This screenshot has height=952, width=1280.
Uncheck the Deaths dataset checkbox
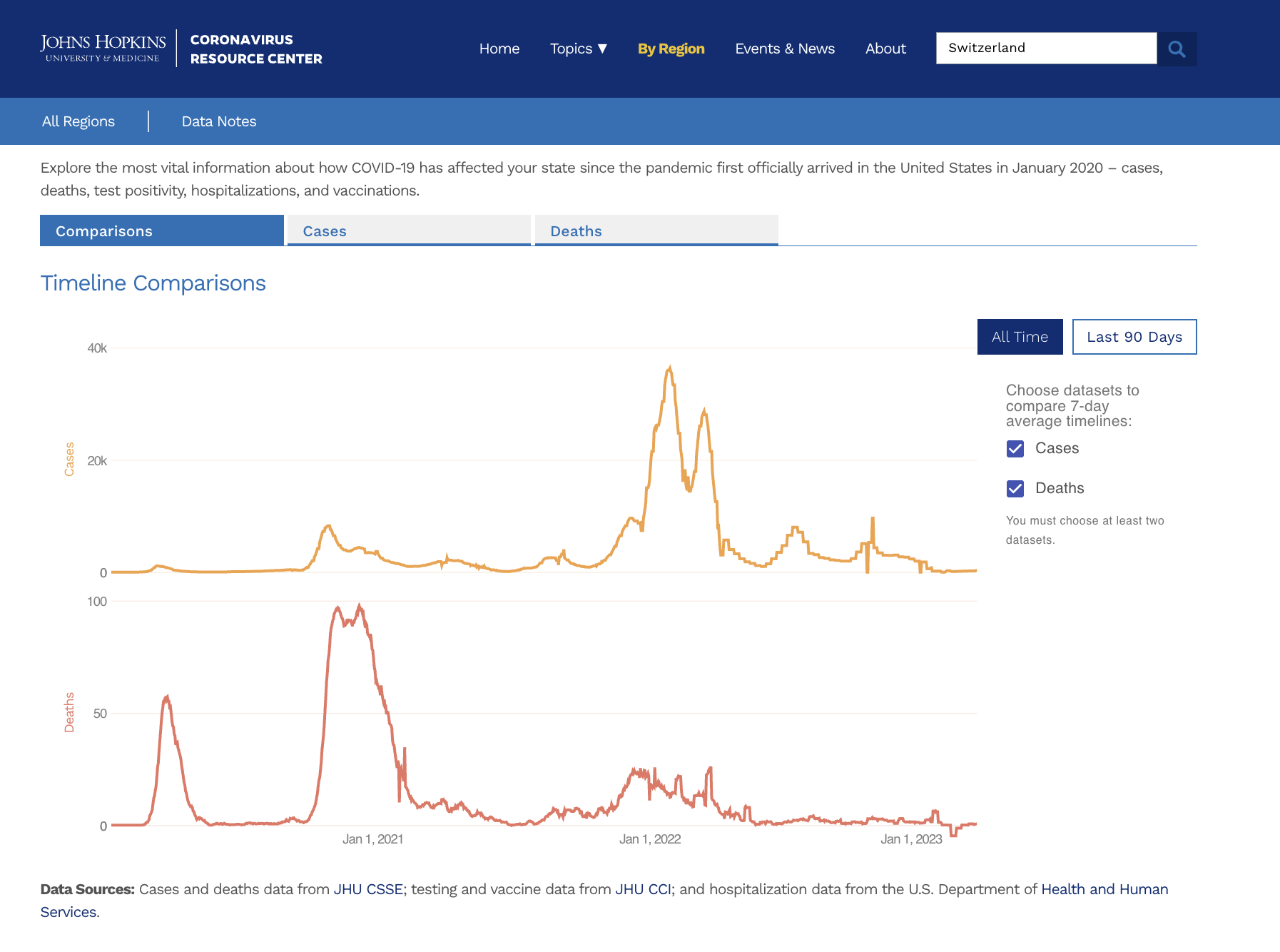pos(1015,488)
